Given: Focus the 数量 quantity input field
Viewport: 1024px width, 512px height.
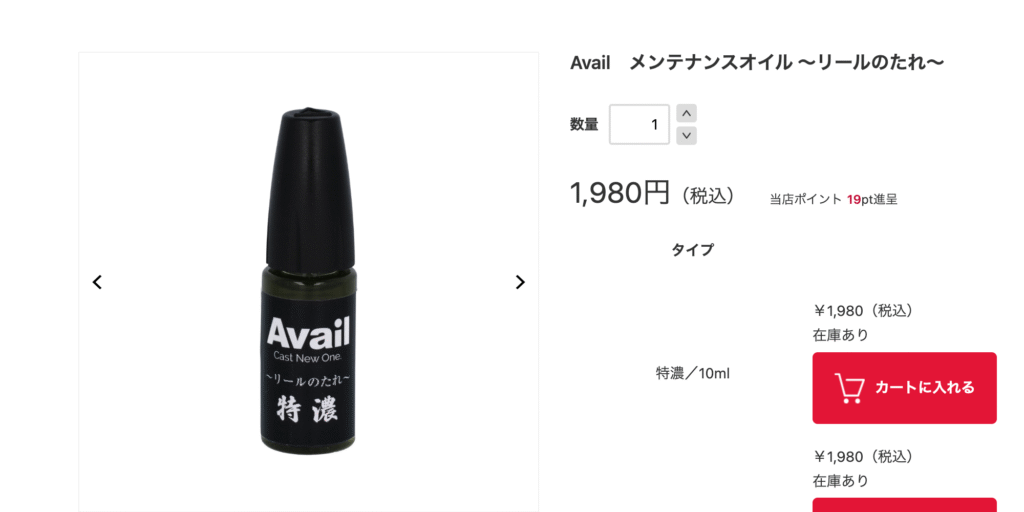Looking at the screenshot, I should pos(639,124).
